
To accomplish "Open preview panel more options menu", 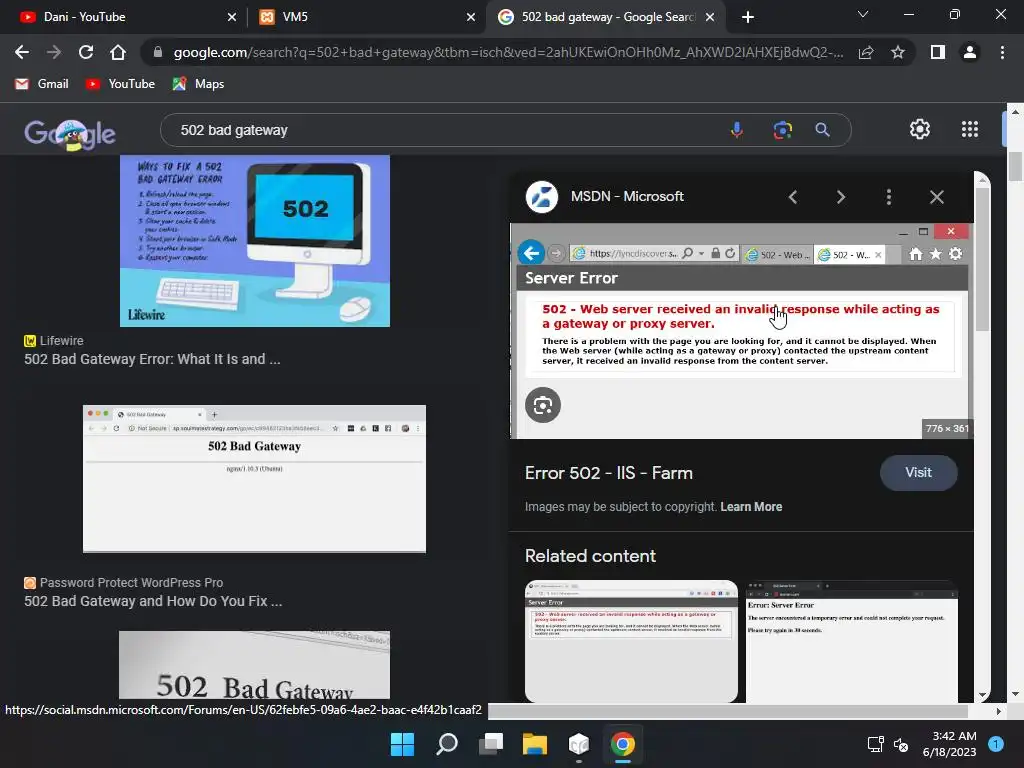I will pyautogui.click(x=888, y=197).
